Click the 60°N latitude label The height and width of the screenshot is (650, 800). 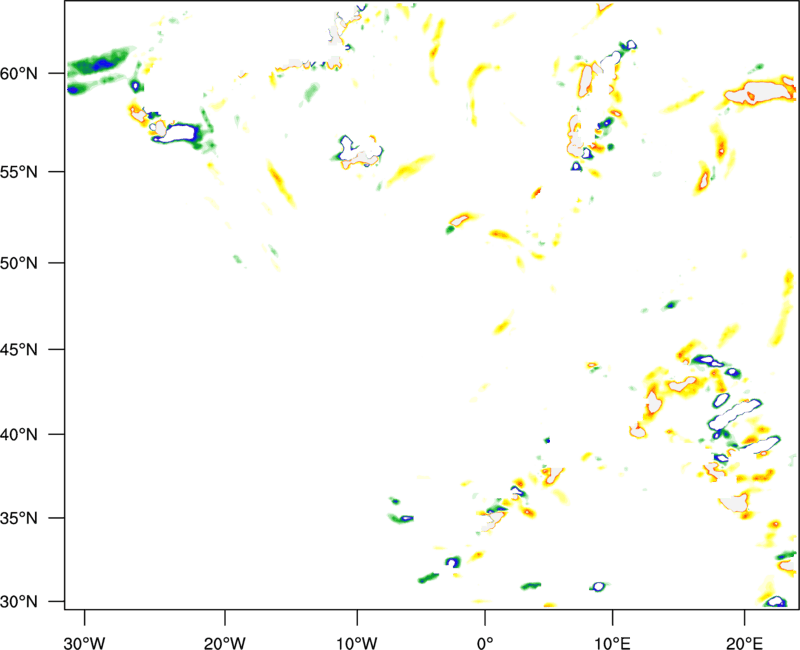point(19,74)
